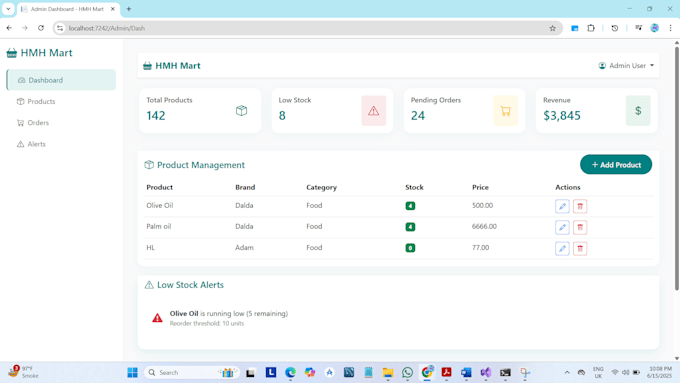Screen dimensions: 680x383
Task: Click the Revenue value $3,845
Action: [x=562, y=116]
